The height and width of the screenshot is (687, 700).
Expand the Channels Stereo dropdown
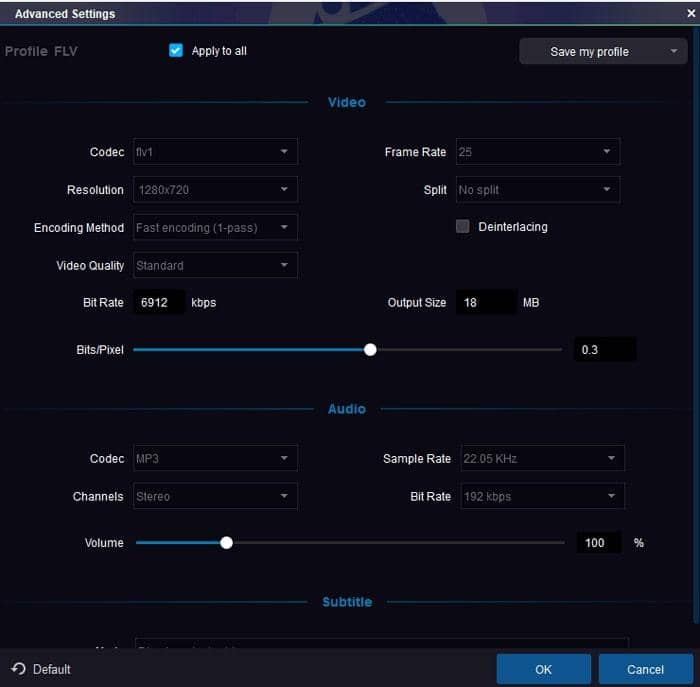tap(215, 497)
